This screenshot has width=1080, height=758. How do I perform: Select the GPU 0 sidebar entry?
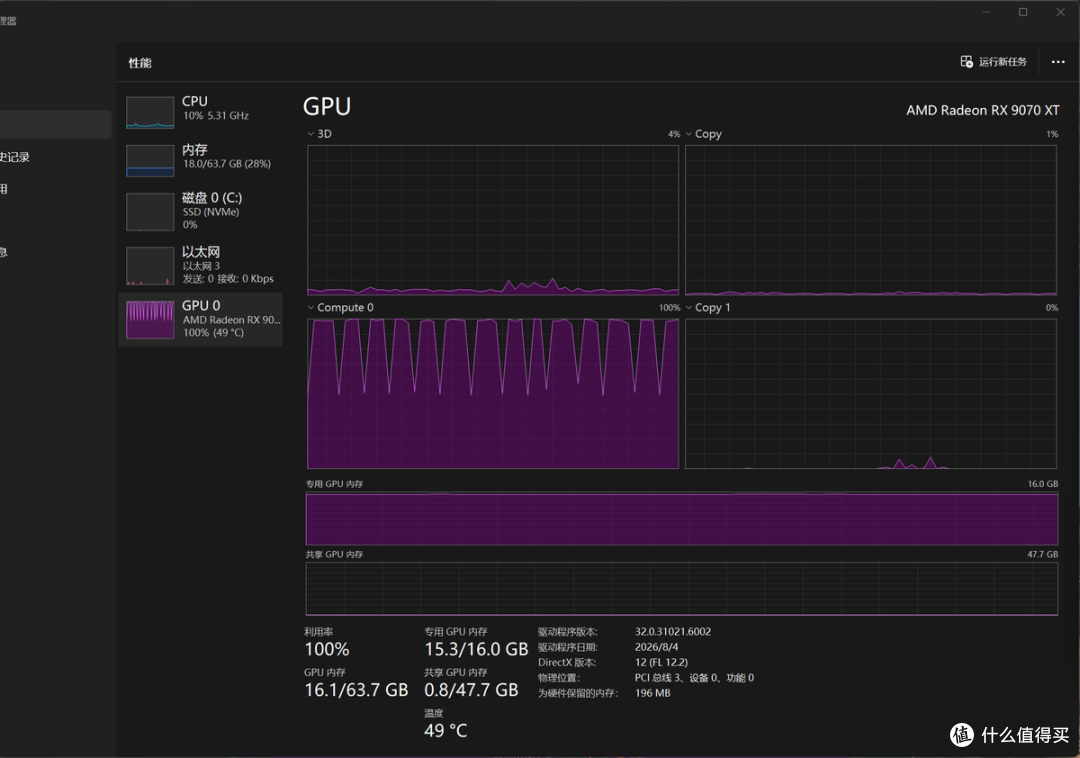pos(200,319)
